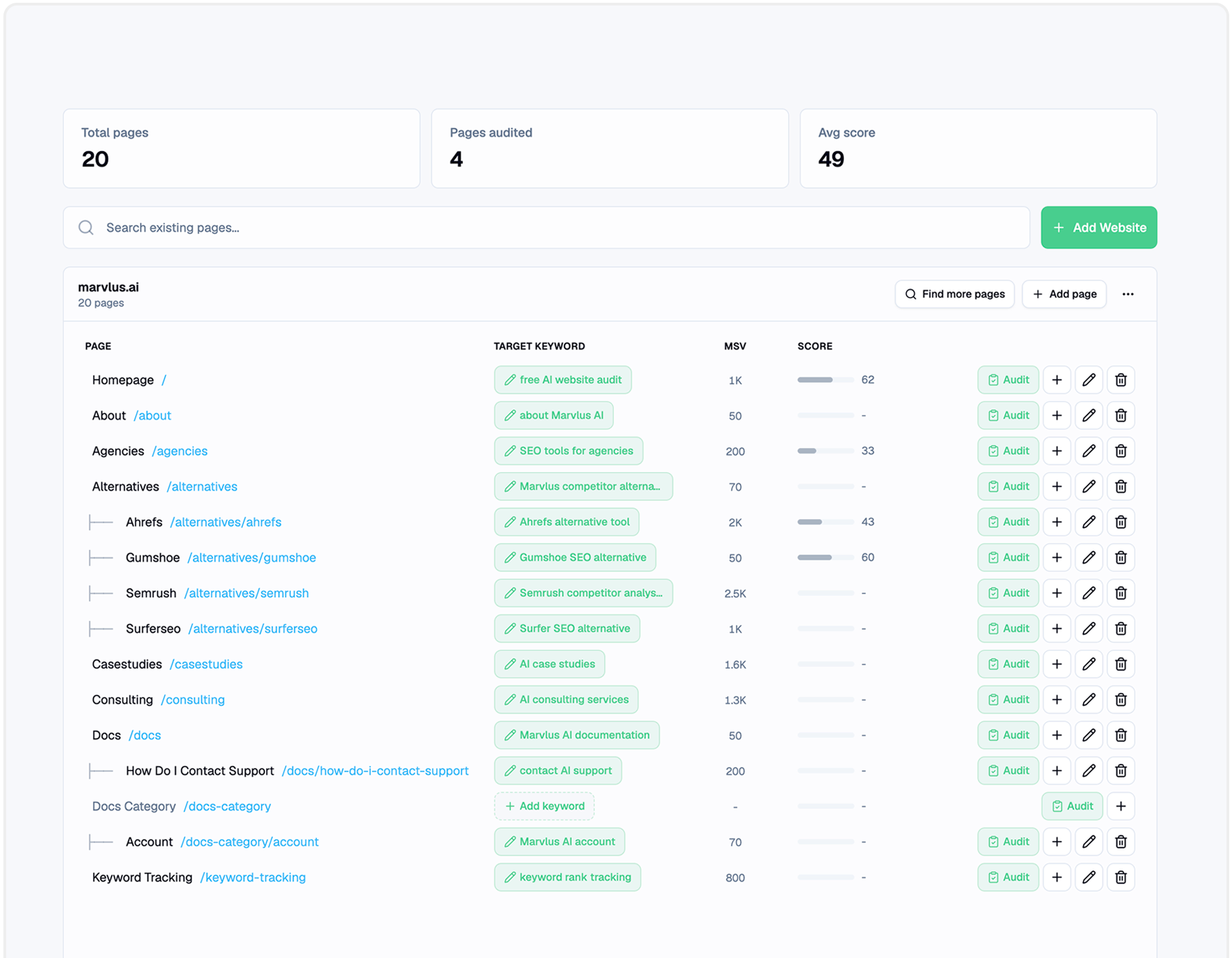Screen dimensions: 1232x958
Task: Click the magnifier icon in the search bar
Action: [x=86, y=227]
